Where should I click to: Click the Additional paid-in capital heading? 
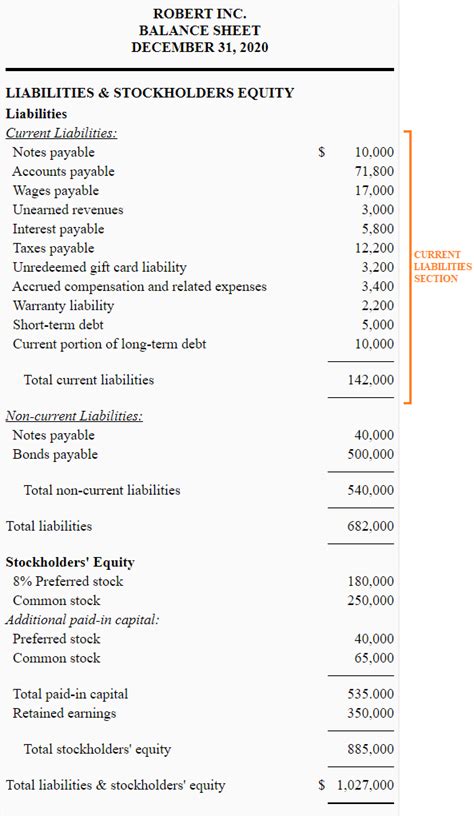coord(82,620)
